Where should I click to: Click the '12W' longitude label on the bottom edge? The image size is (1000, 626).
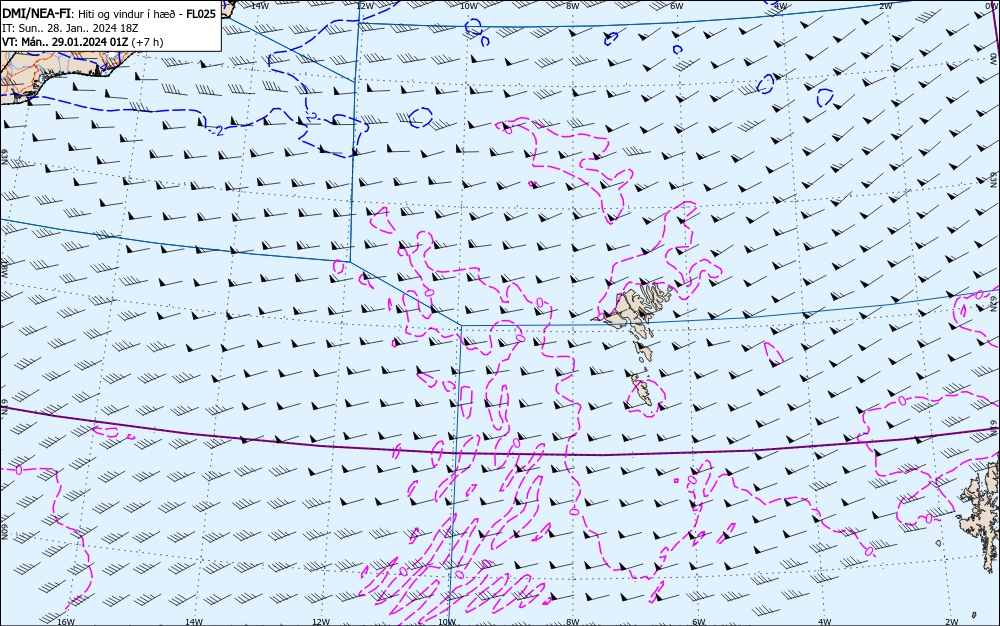321,622
